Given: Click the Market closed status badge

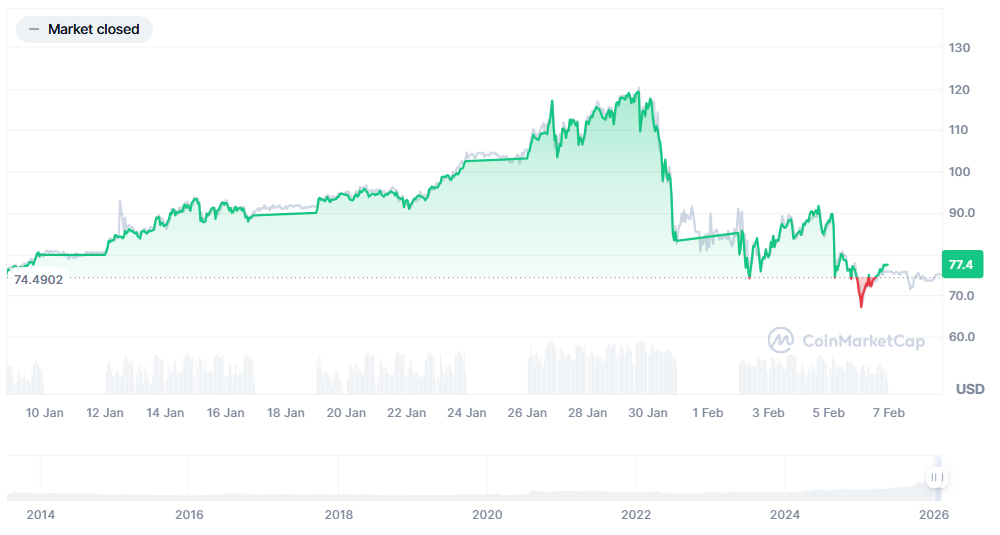Looking at the screenshot, I should (84, 30).
